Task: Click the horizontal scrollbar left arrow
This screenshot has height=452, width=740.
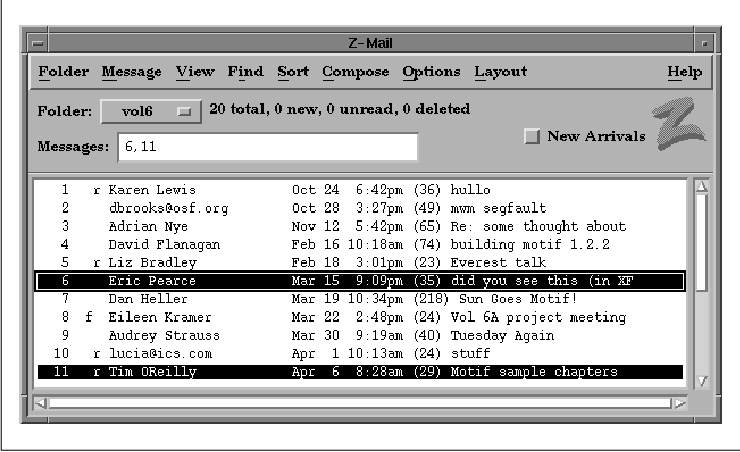Action: click(x=41, y=403)
